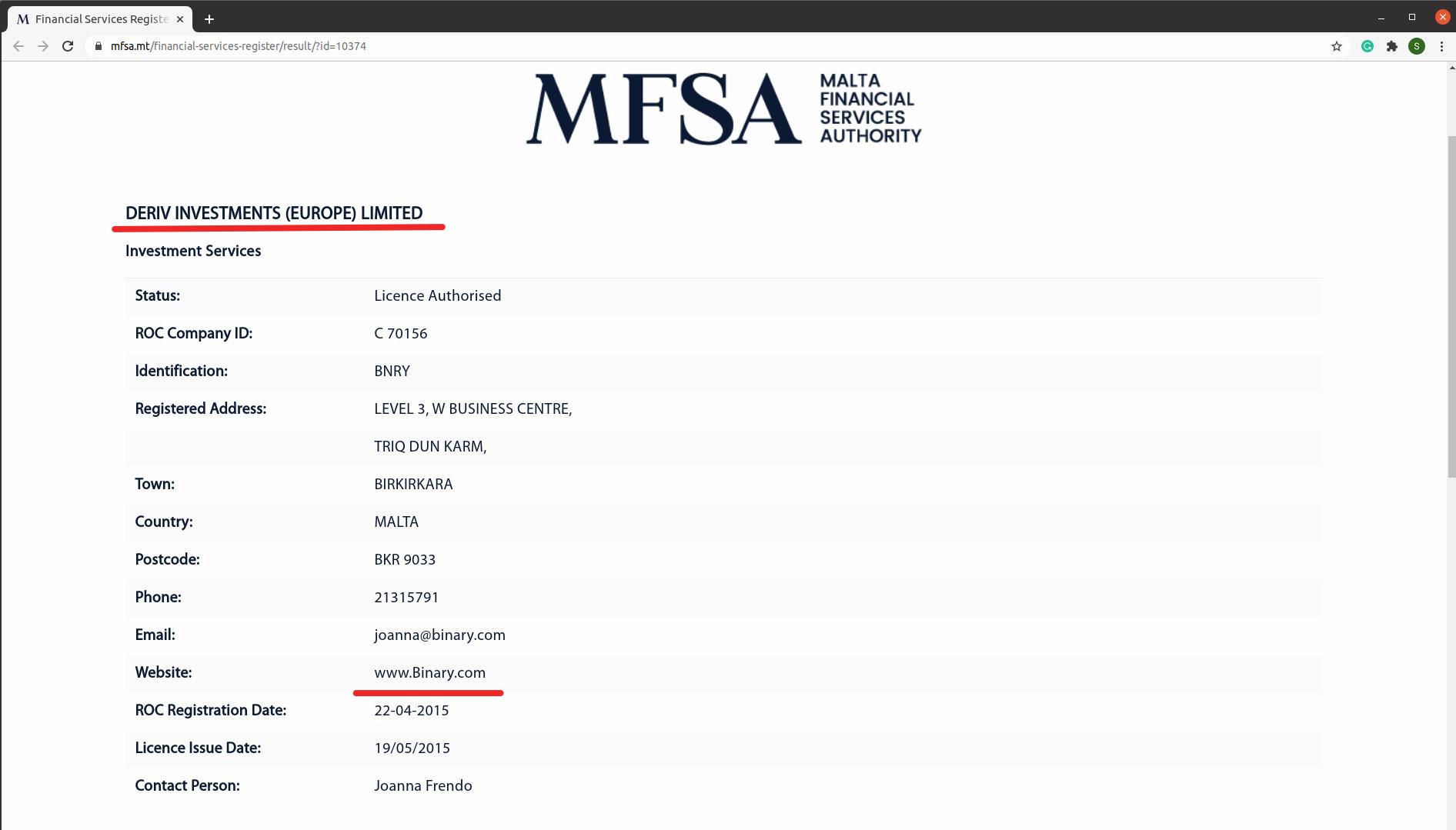Click ROC registration date 22-04-2015
The width and height of the screenshot is (1456, 830).
pyautogui.click(x=411, y=711)
